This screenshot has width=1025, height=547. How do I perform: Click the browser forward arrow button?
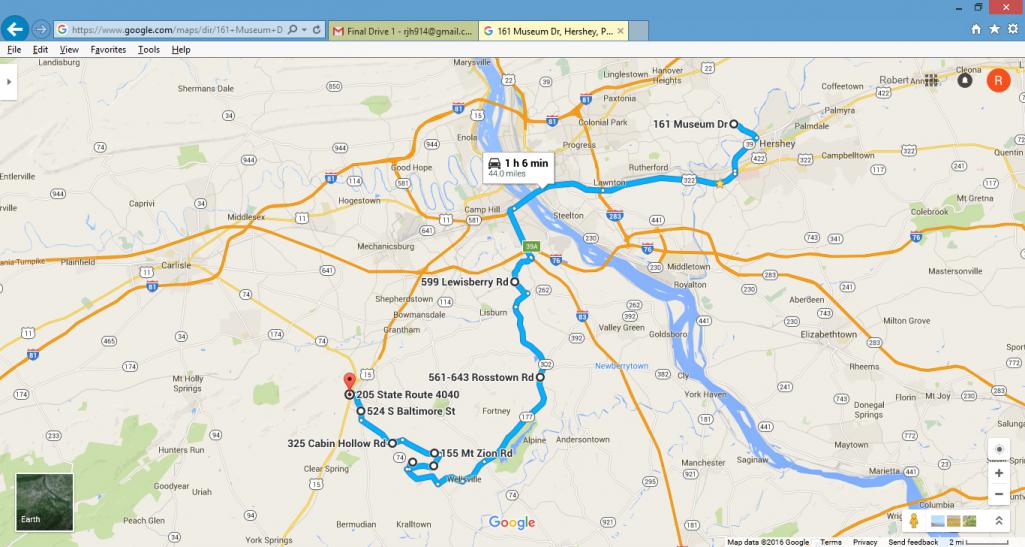click(x=41, y=29)
